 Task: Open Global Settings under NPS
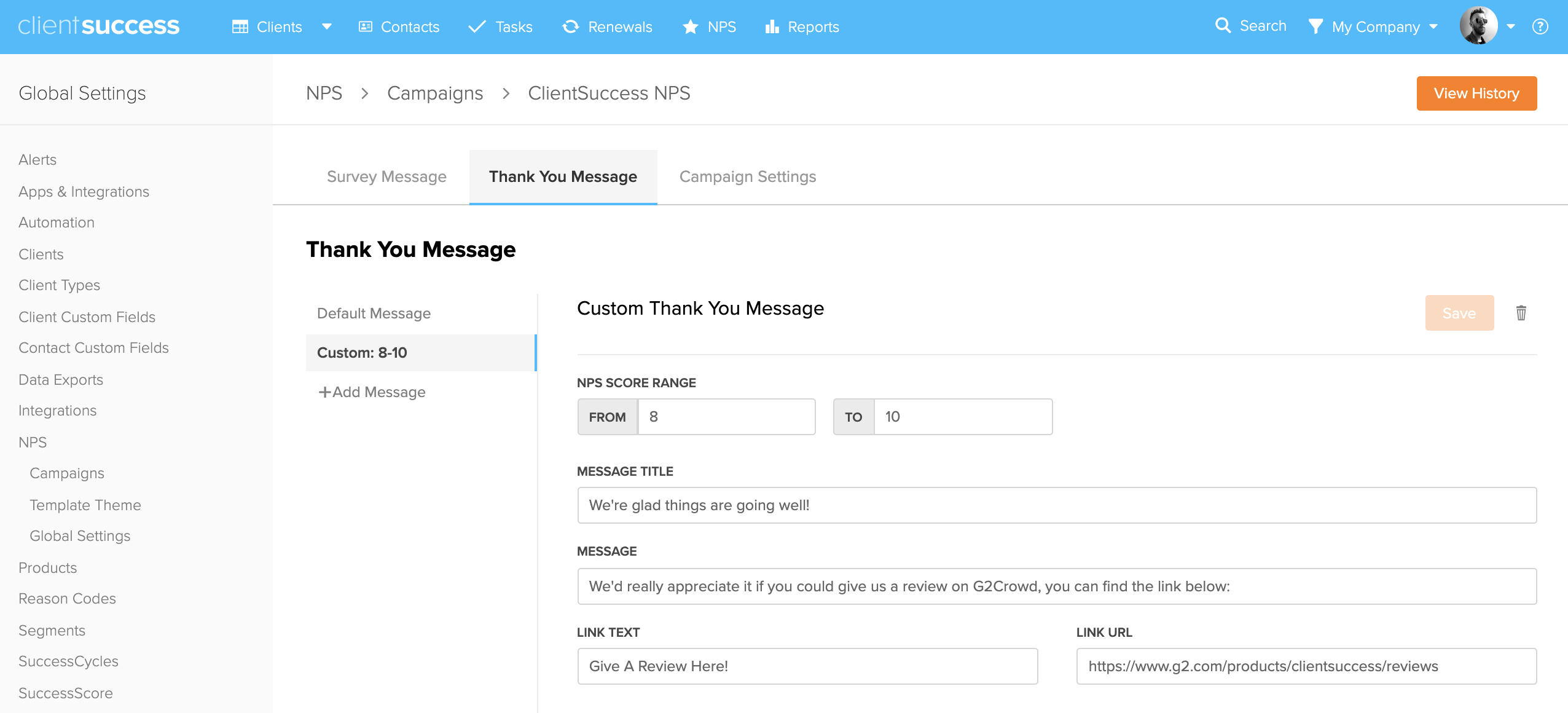pos(80,536)
